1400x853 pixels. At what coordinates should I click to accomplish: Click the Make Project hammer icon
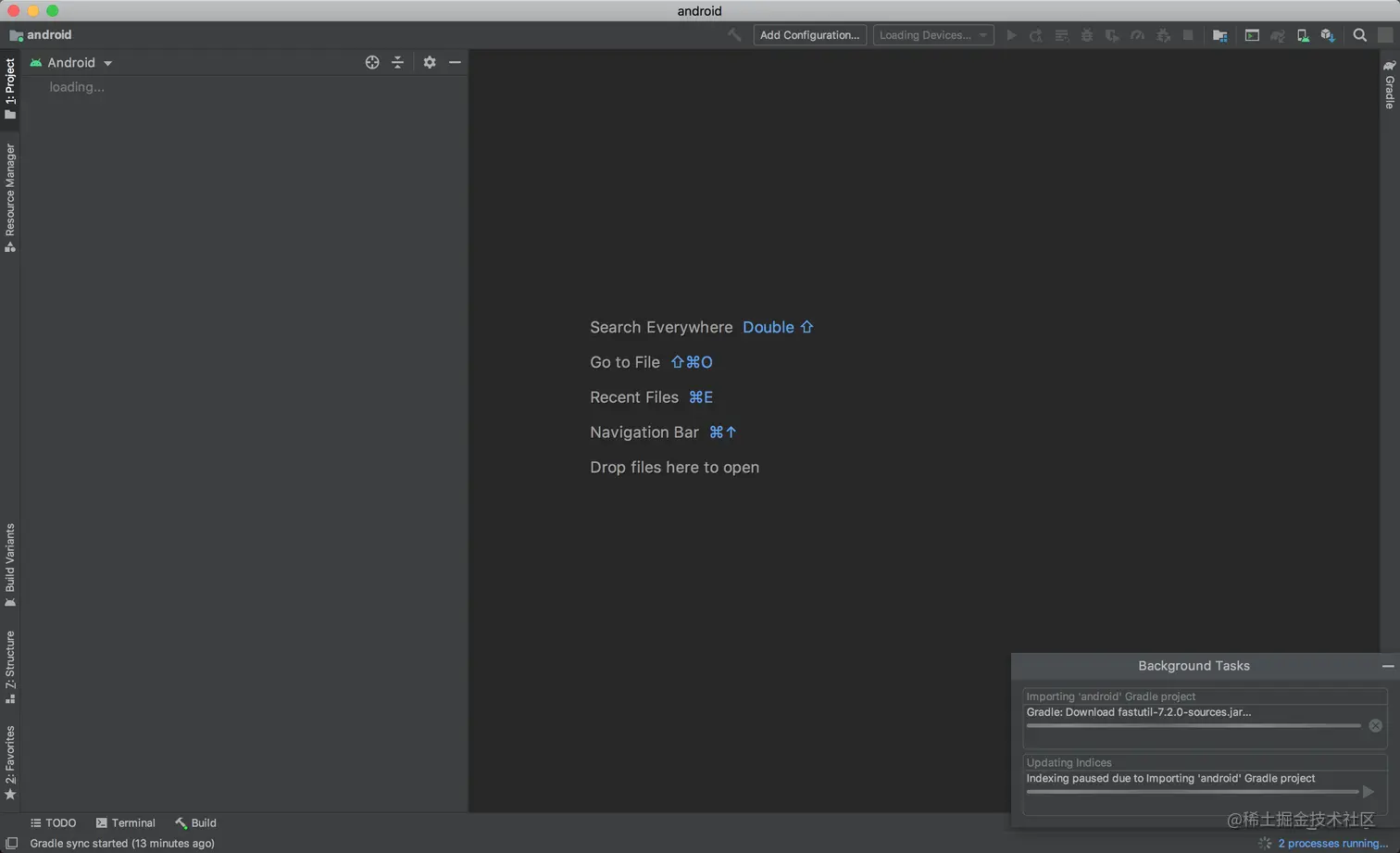click(x=734, y=35)
